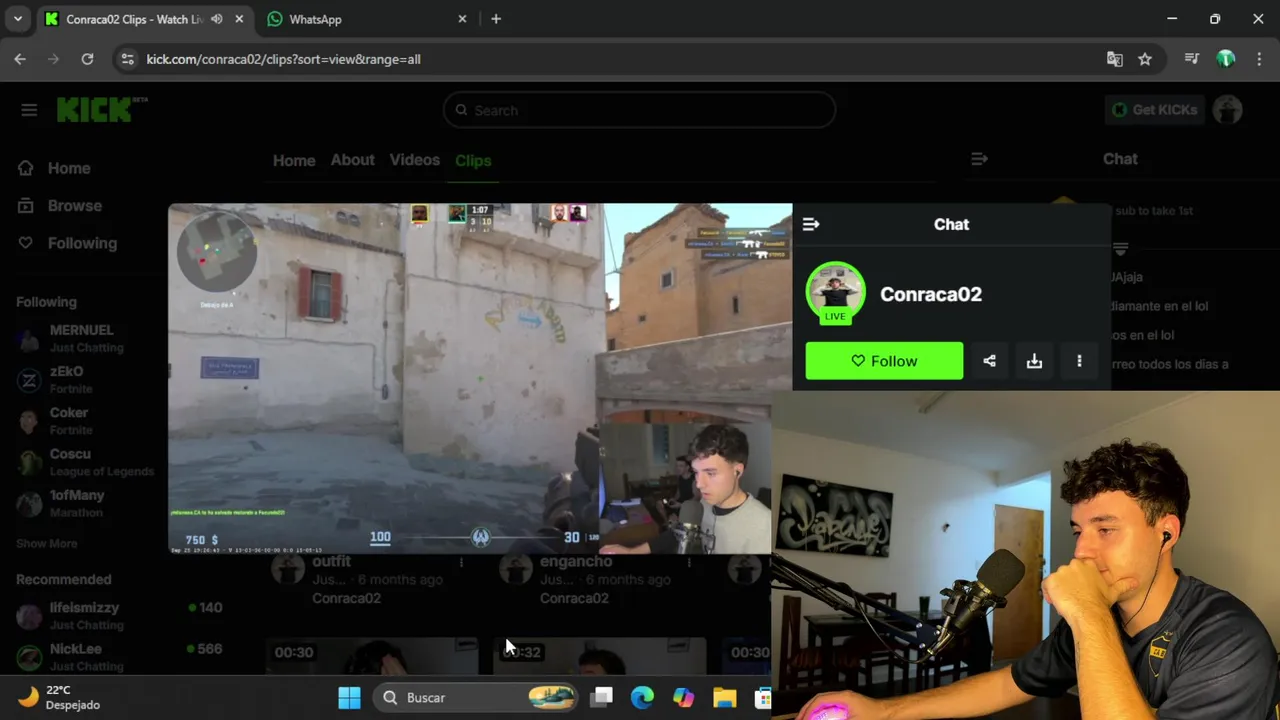The image size is (1280, 720).
Task: Open Coscu's channel in Following list
Action: (85, 461)
